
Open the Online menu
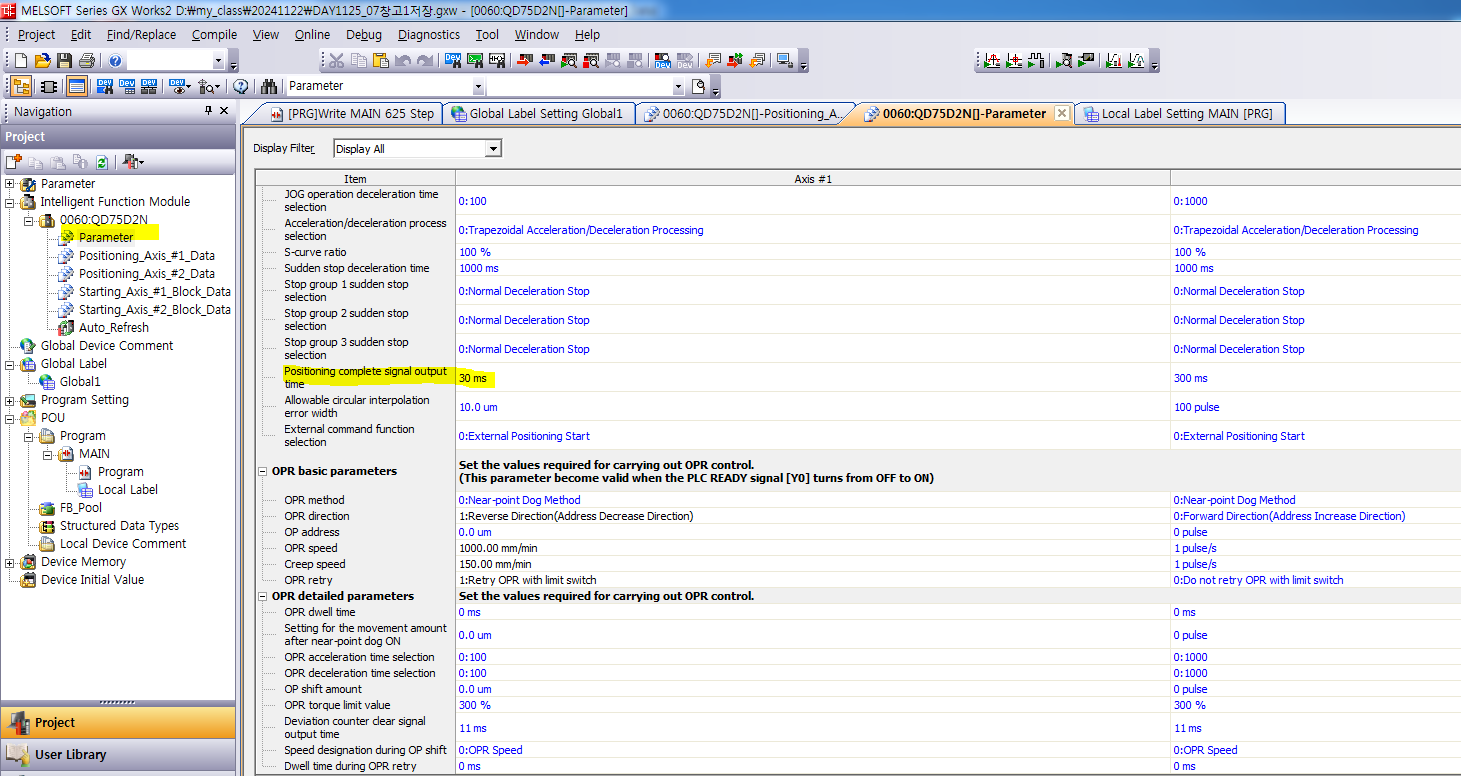tap(312, 34)
